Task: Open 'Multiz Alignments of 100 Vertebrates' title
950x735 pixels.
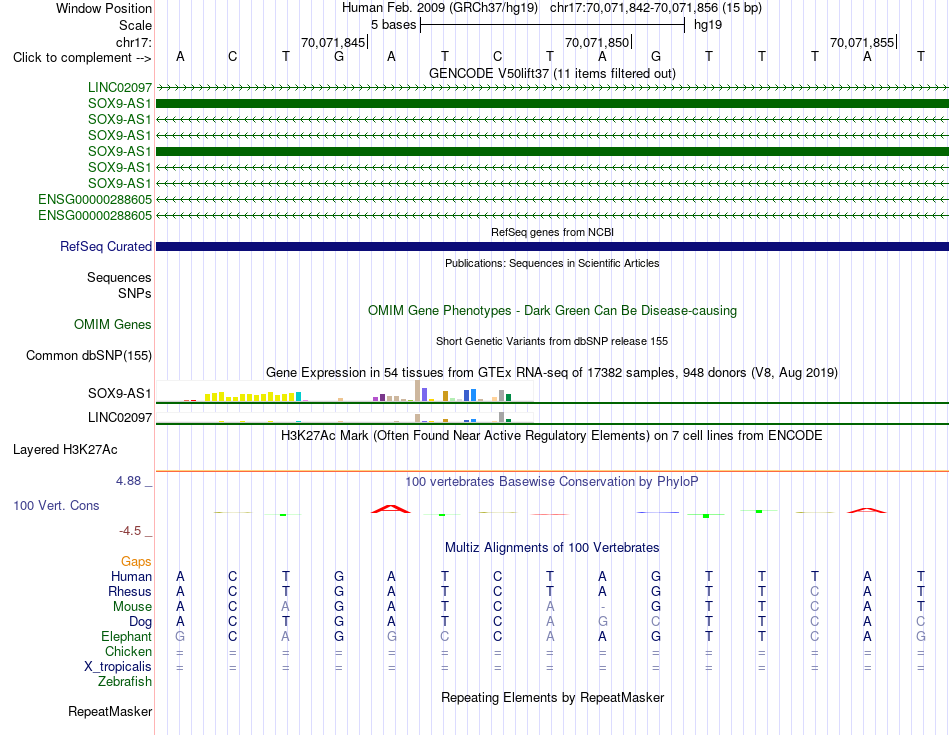Action: (x=552, y=548)
